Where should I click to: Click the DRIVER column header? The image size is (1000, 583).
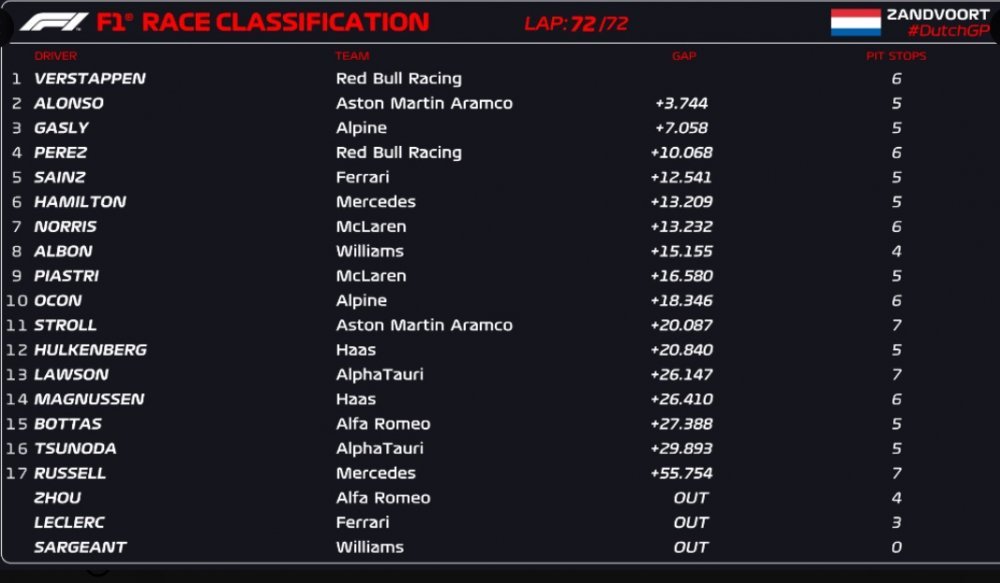[55, 56]
